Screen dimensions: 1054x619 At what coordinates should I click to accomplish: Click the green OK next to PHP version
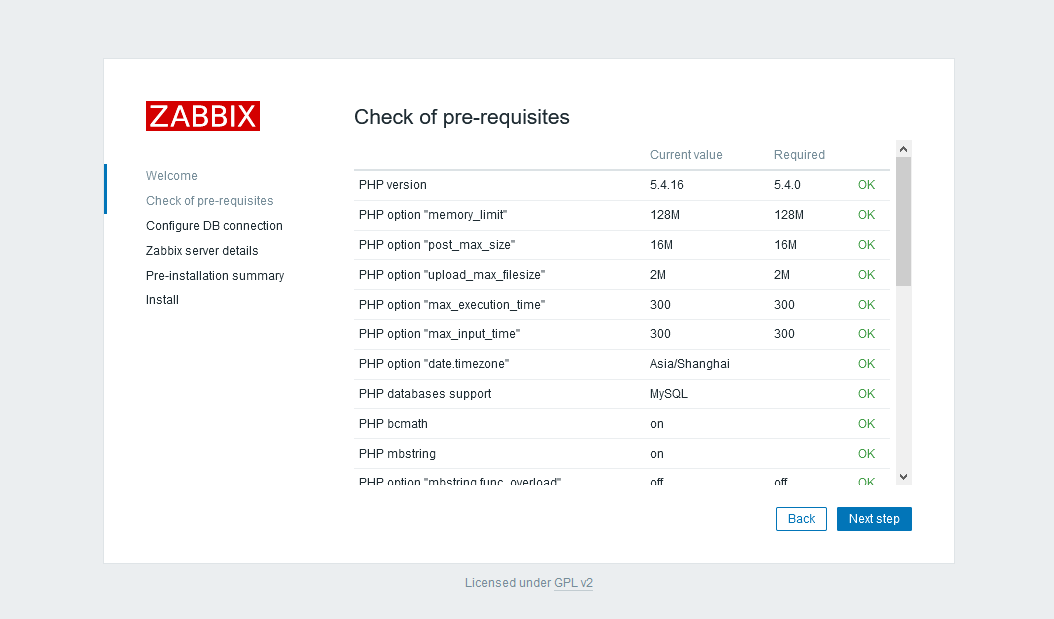866,184
